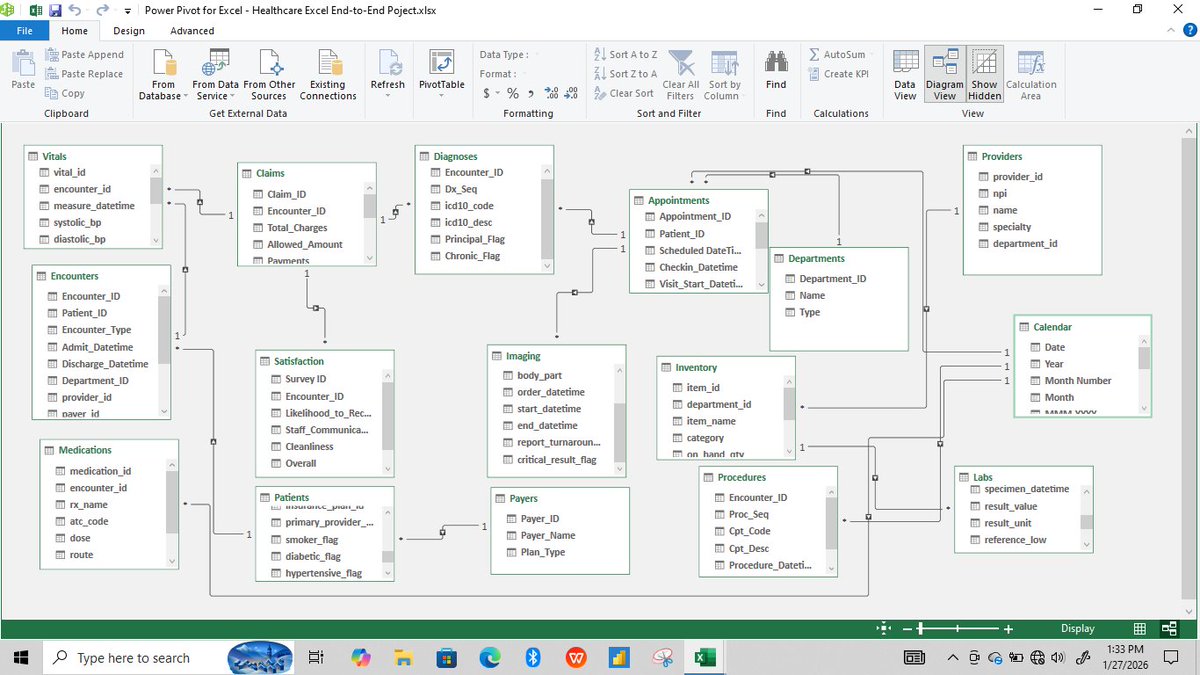The width and height of the screenshot is (1200, 675).
Task: Click the Find binoculars icon
Action: 776,63
